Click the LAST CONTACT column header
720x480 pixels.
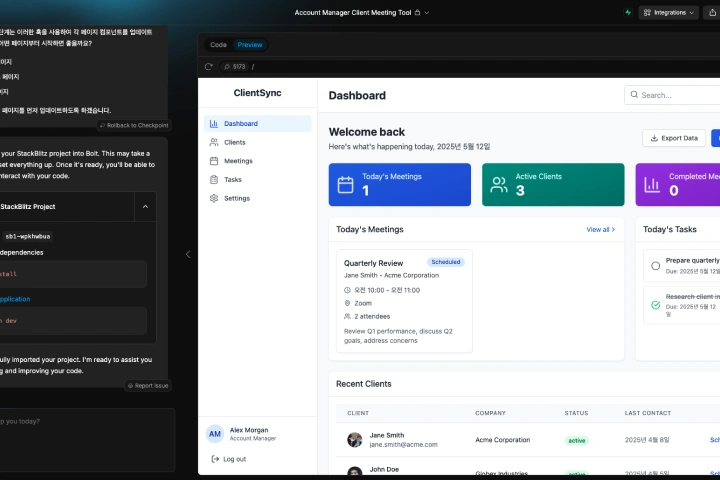click(647, 413)
